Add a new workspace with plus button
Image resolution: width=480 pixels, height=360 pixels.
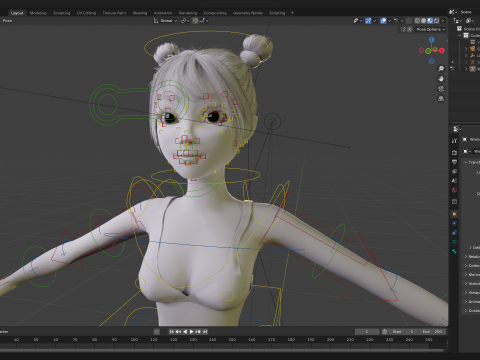pos(292,13)
